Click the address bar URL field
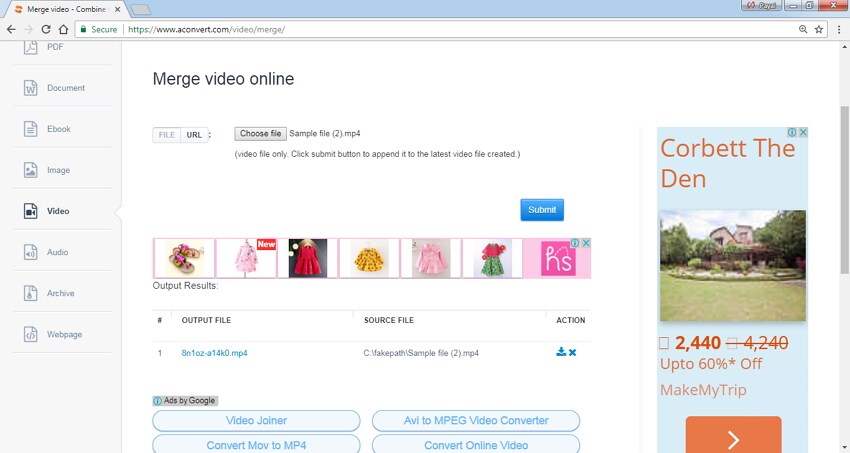The height and width of the screenshot is (453, 850). pos(450,30)
